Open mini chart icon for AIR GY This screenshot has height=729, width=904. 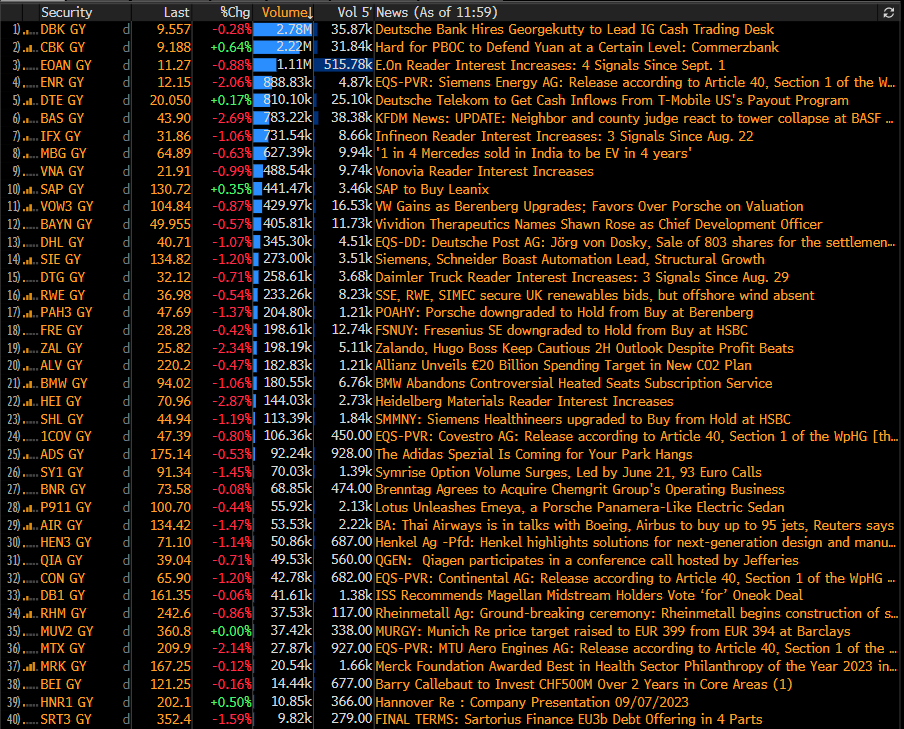(x=31, y=527)
